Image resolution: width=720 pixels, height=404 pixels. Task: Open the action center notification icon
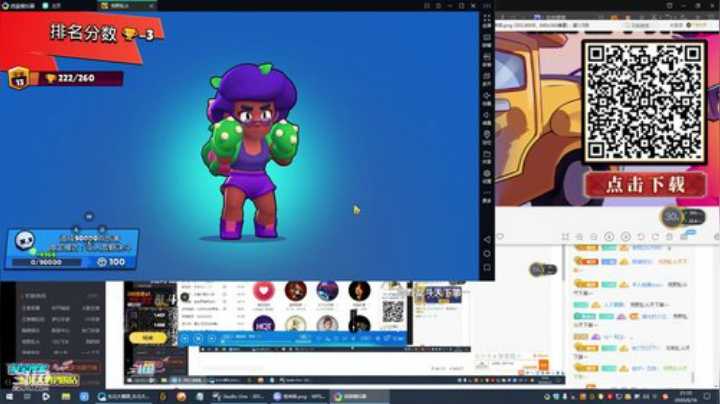click(707, 396)
